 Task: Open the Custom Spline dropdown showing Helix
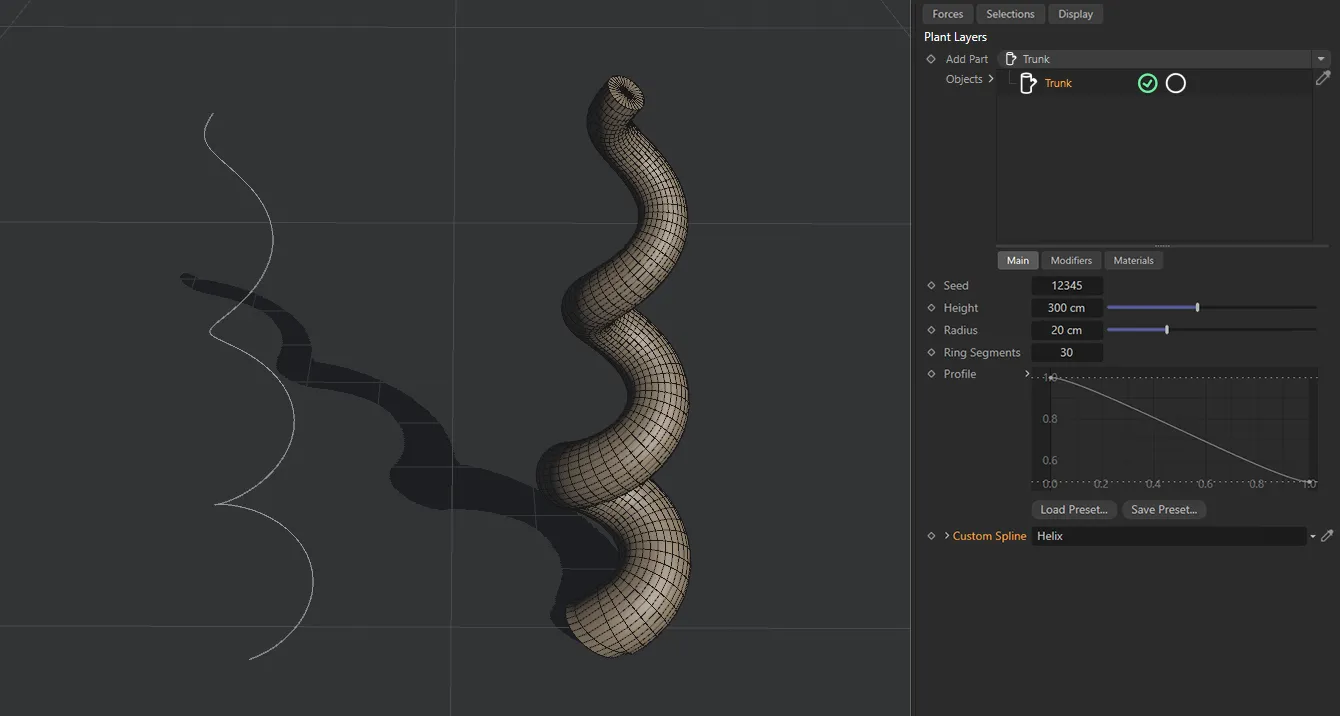click(1314, 535)
